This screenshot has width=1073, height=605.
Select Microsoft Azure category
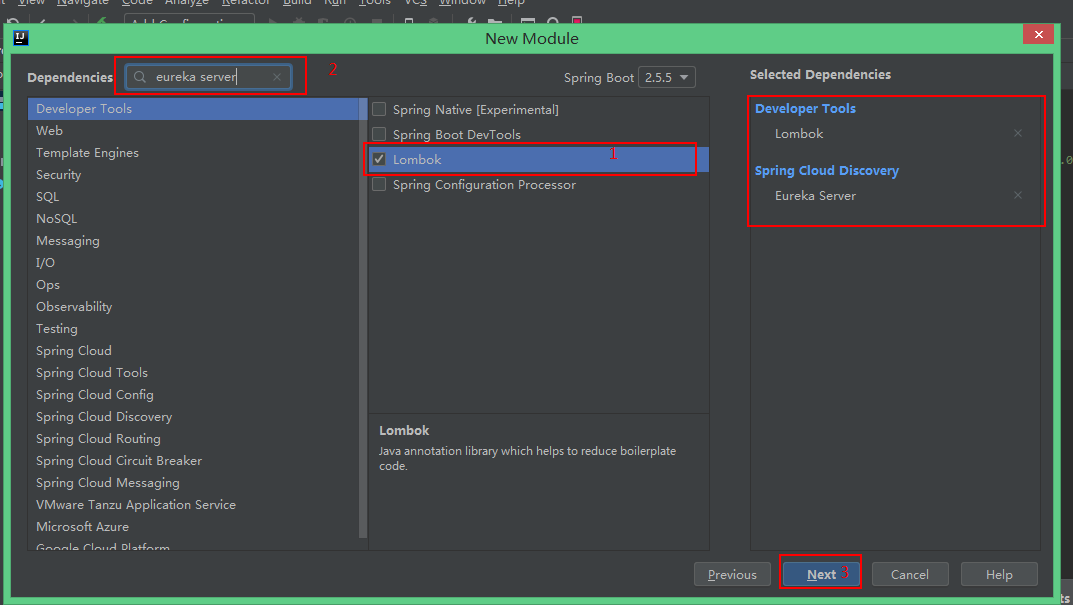[193, 526]
